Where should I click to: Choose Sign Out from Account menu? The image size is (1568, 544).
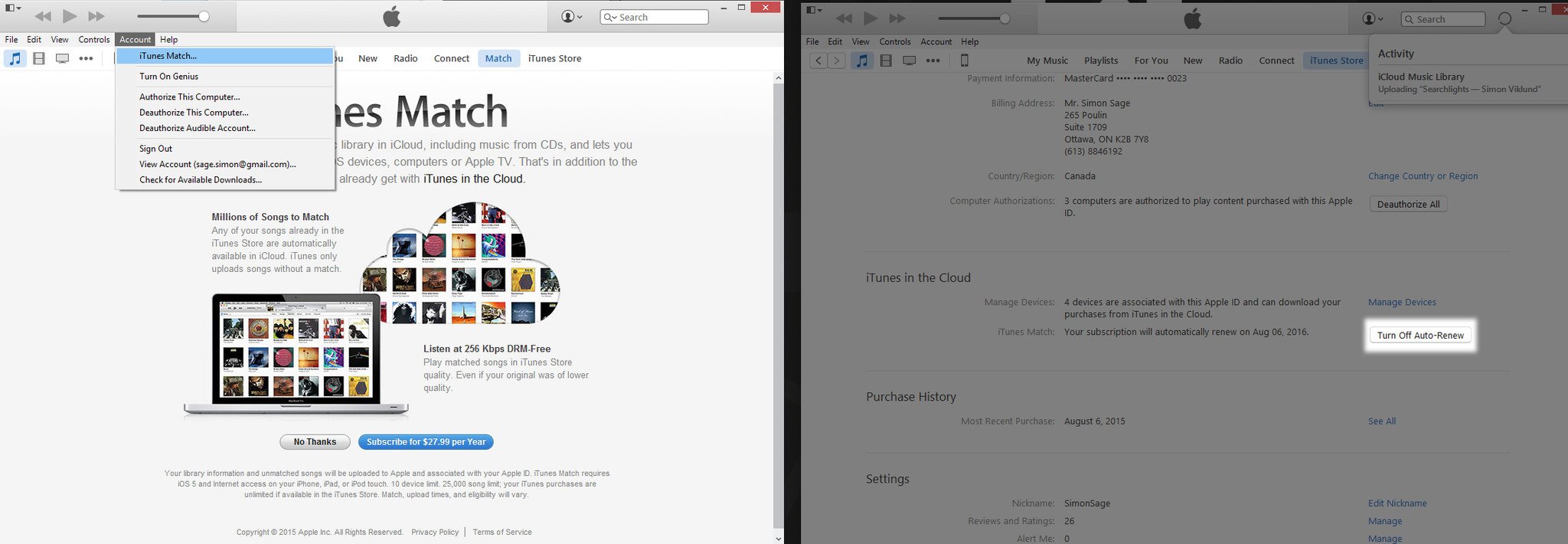pyautogui.click(x=224, y=149)
